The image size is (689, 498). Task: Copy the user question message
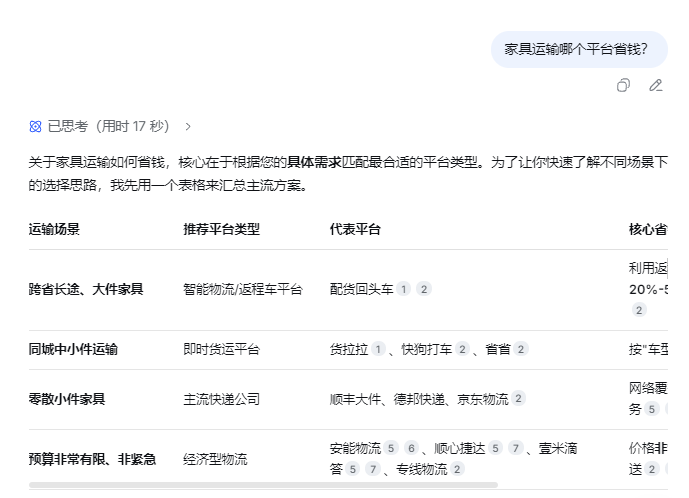[x=623, y=85]
